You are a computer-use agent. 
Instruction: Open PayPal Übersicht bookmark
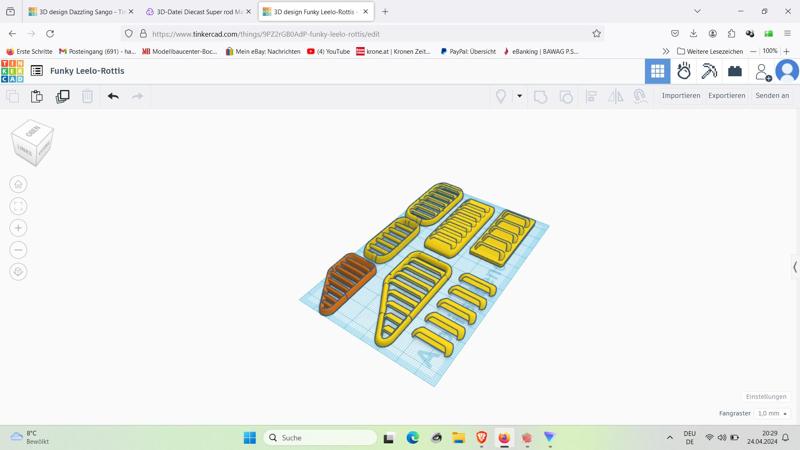pos(468,52)
